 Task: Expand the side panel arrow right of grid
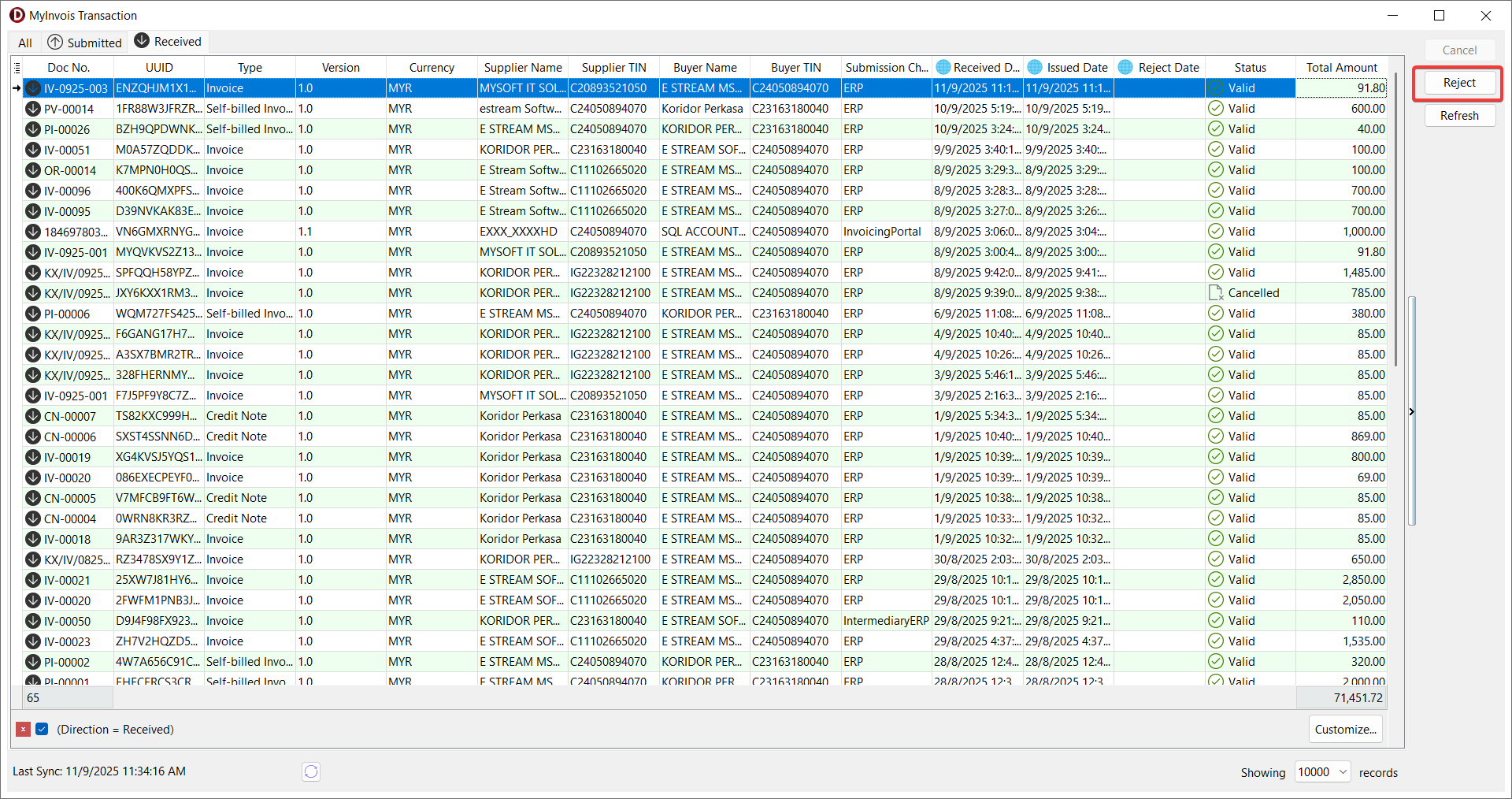tap(1411, 411)
